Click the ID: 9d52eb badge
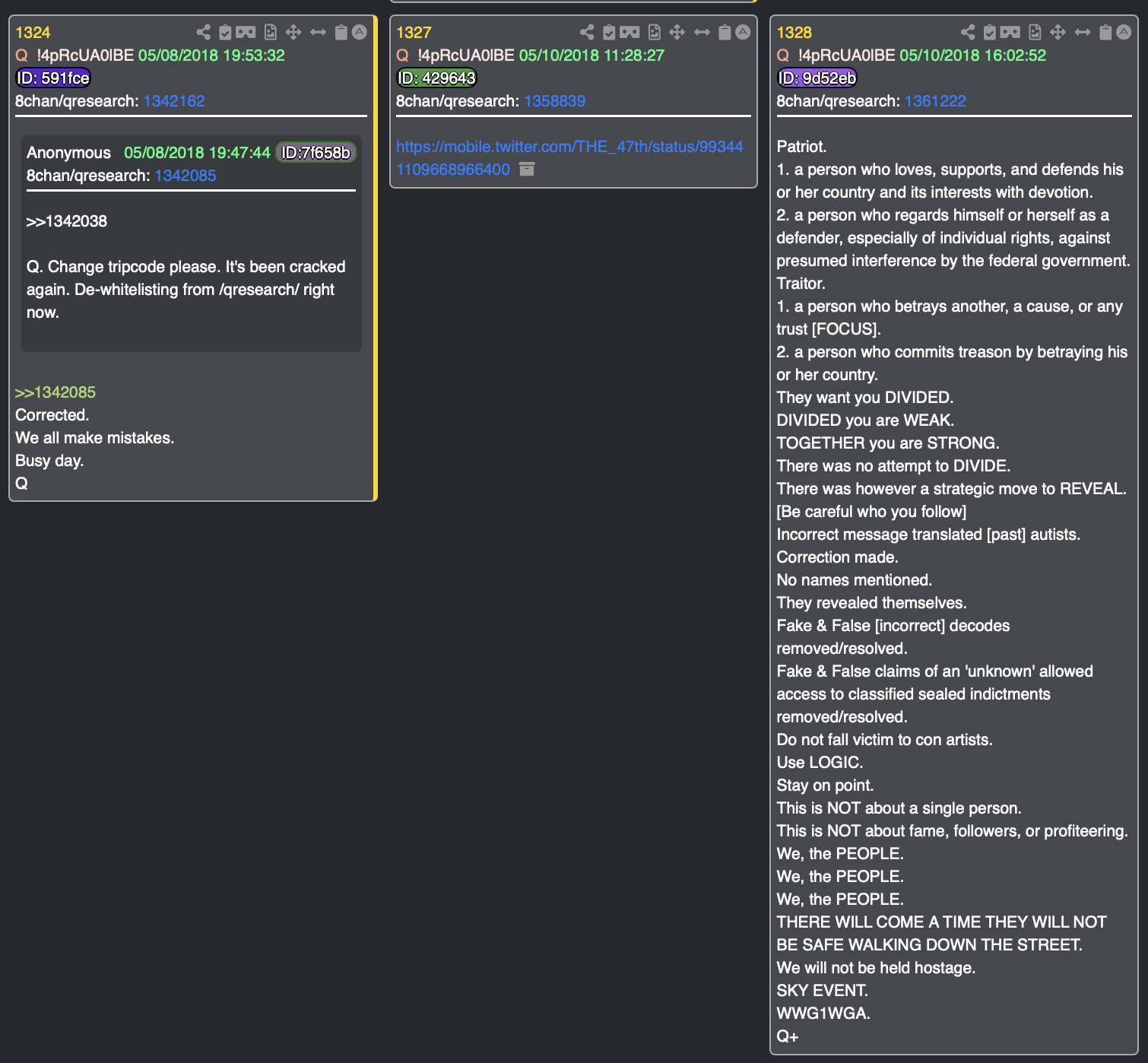Image resolution: width=1148 pixels, height=1063 pixels. pyautogui.click(x=817, y=78)
